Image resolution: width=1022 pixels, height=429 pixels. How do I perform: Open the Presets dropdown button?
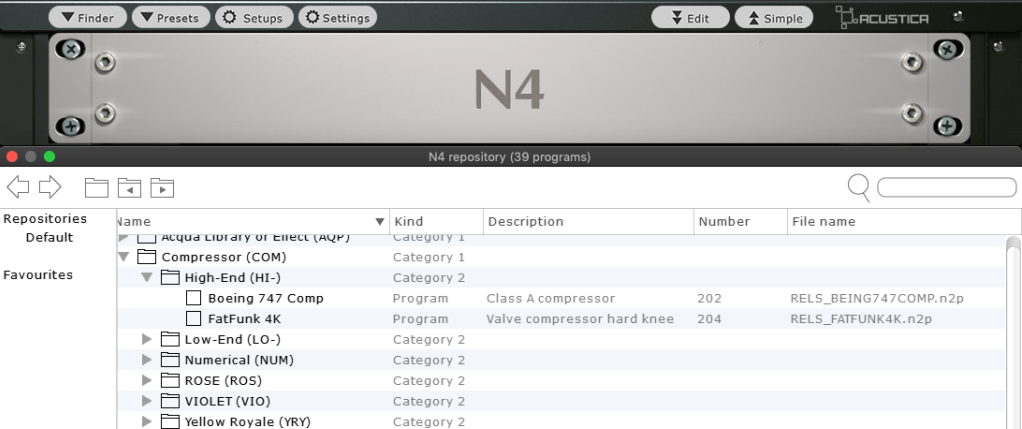[x=171, y=18]
